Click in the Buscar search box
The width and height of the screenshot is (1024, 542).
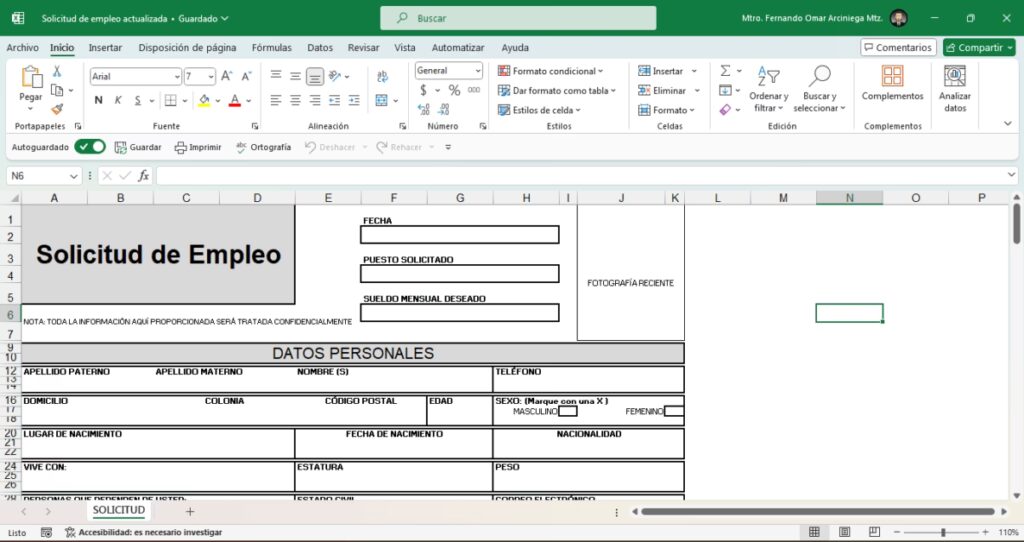[x=518, y=18]
